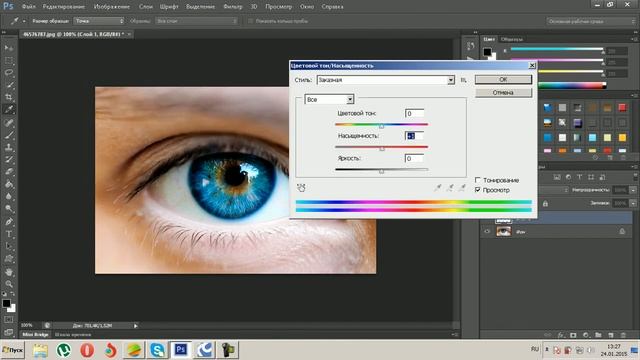
Task: Click the Цветовой тон slider handle
Action: point(382,126)
